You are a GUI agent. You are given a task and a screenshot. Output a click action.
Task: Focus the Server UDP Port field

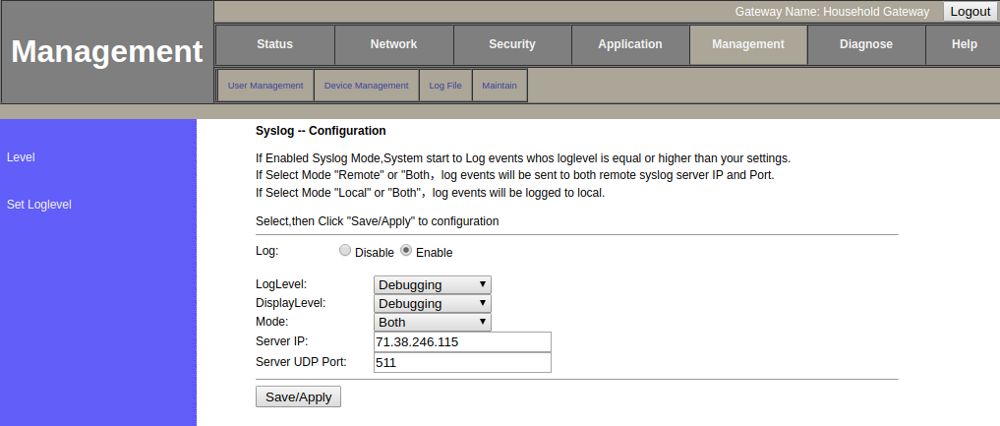coord(462,362)
